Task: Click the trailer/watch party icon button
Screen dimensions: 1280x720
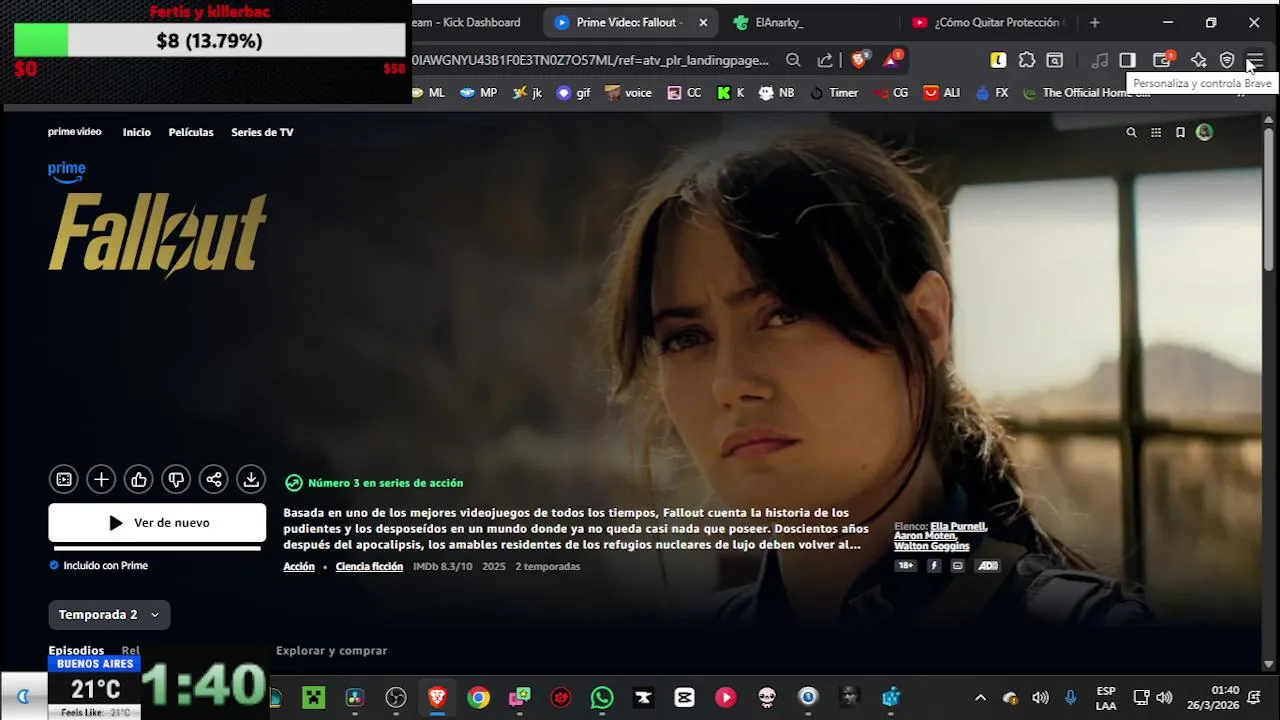Action: point(64,480)
